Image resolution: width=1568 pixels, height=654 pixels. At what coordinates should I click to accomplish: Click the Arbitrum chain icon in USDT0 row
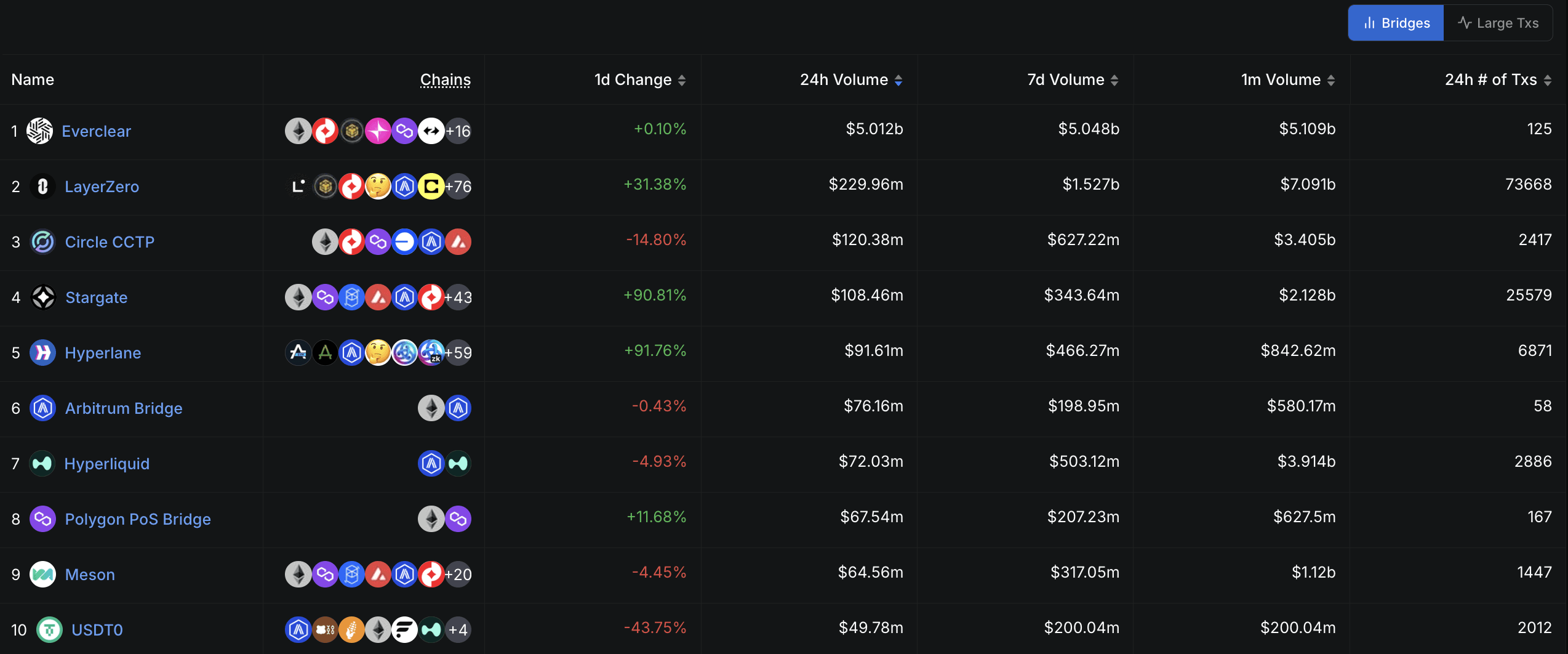298,629
